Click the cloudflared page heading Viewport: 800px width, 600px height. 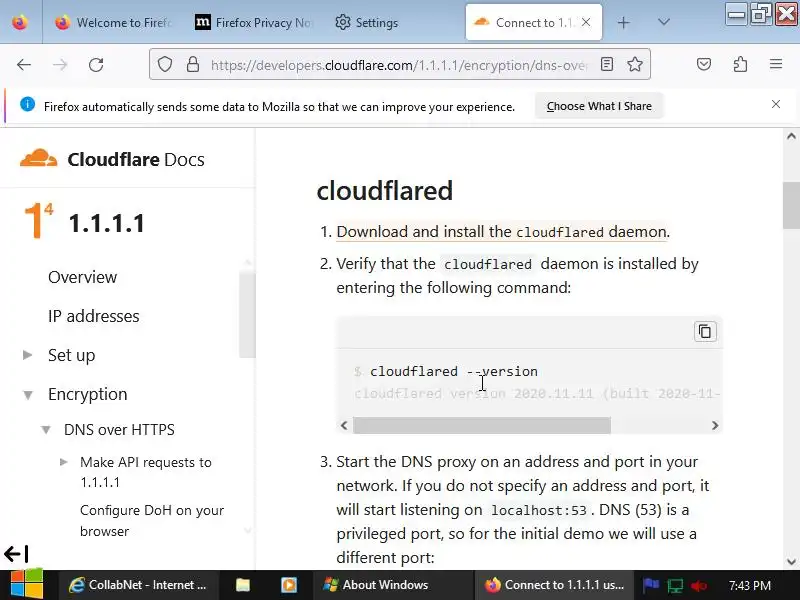click(385, 191)
